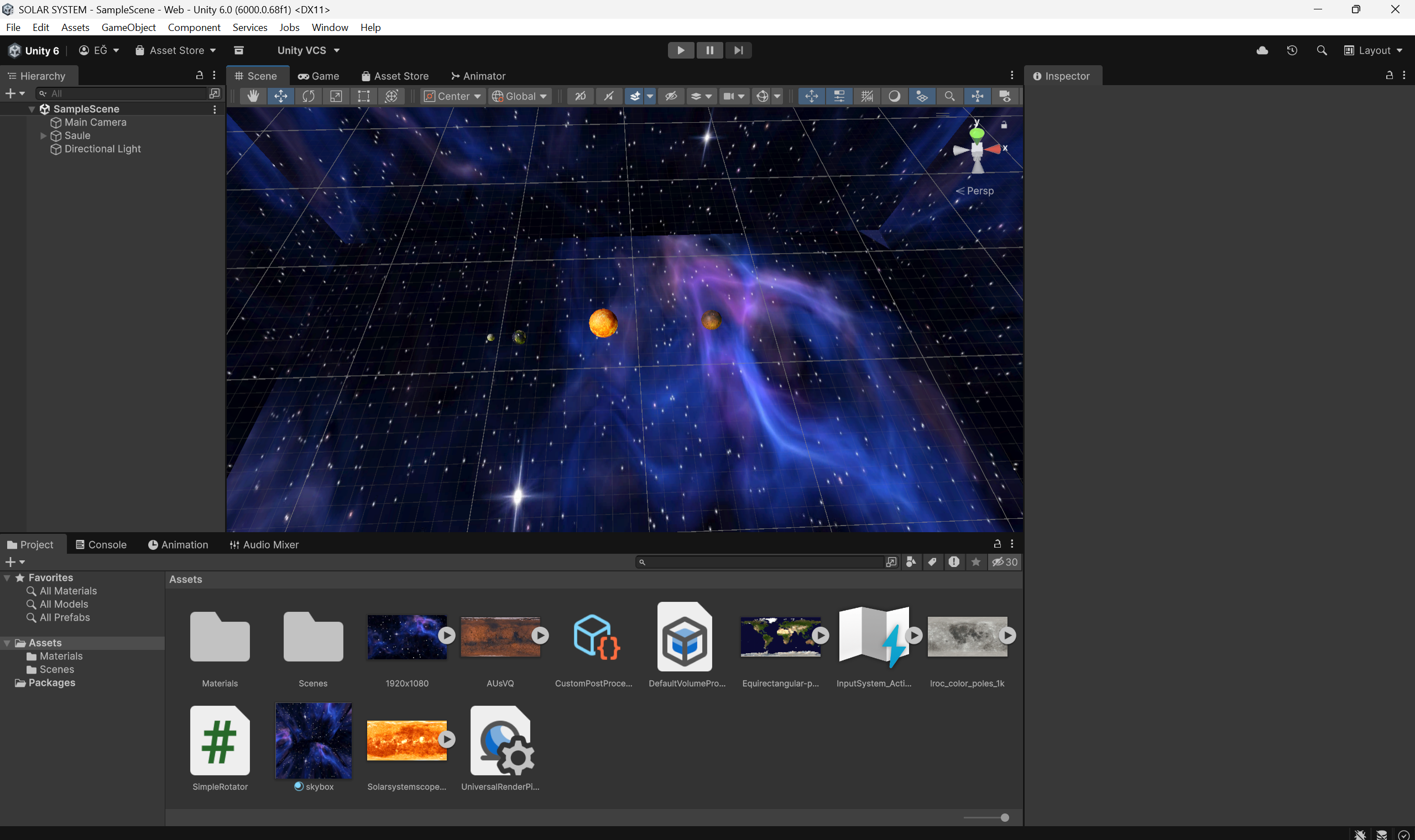Expand the Saule object in Hierarchy
This screenshot has height=840, width=1415.
[x=43, y=136]
